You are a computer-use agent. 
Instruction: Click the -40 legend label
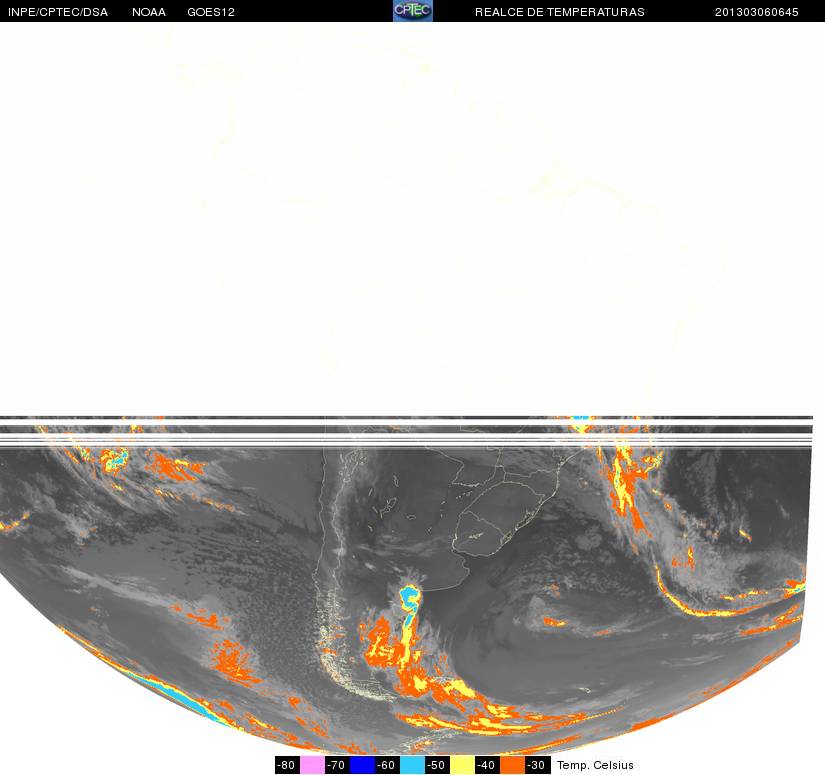pyautogui.click(x=487, y=765)
